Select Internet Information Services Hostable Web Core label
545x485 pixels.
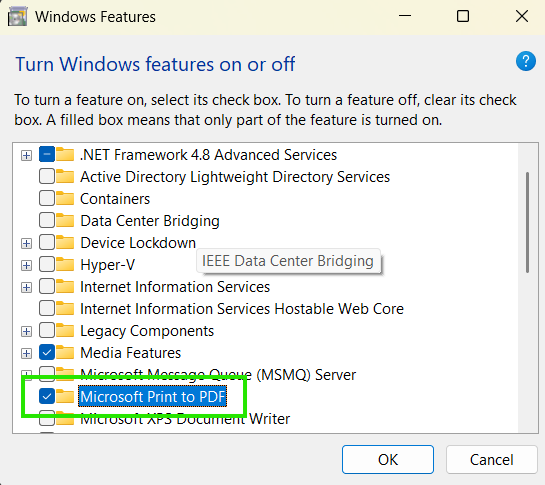pyautogui.click(x=242, y=308)
